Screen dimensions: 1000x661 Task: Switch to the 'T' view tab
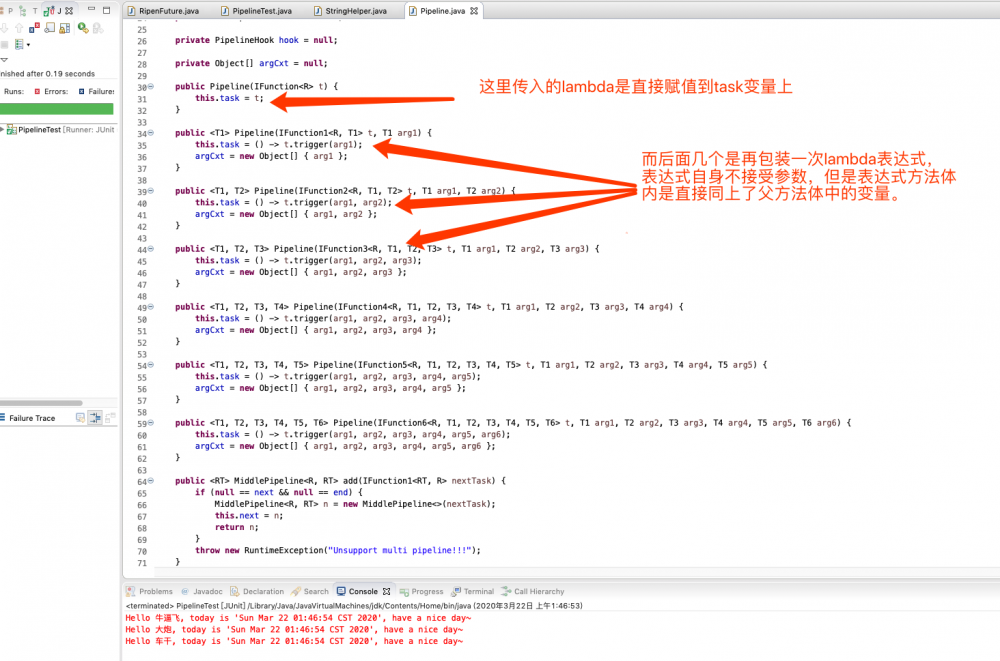click(35, 11)
